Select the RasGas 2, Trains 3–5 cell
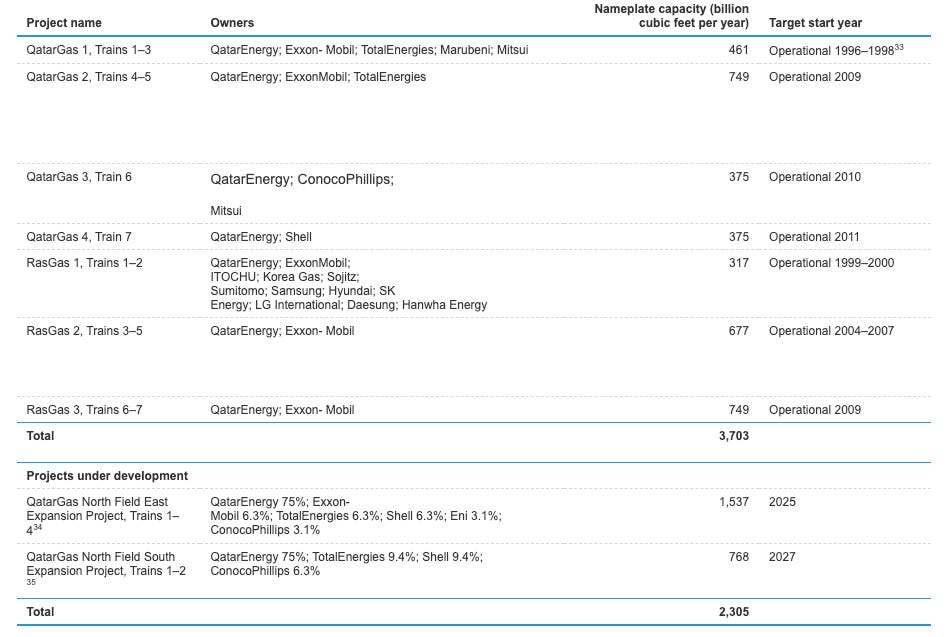The height and width of the screenshot is (637, 952). pyautogui.click(x=84, y=332)
